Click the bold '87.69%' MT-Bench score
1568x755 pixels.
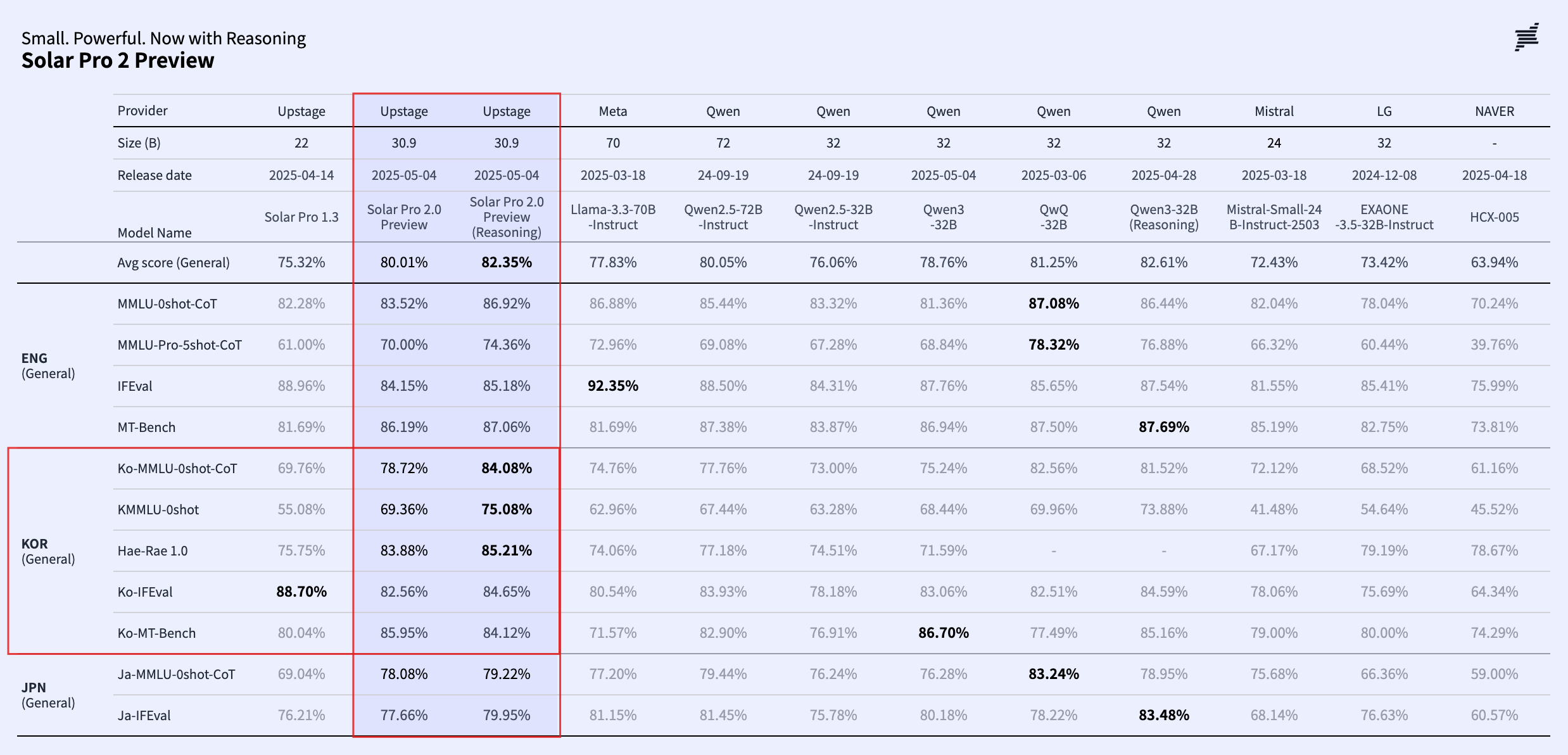[x=1164, y=427]
